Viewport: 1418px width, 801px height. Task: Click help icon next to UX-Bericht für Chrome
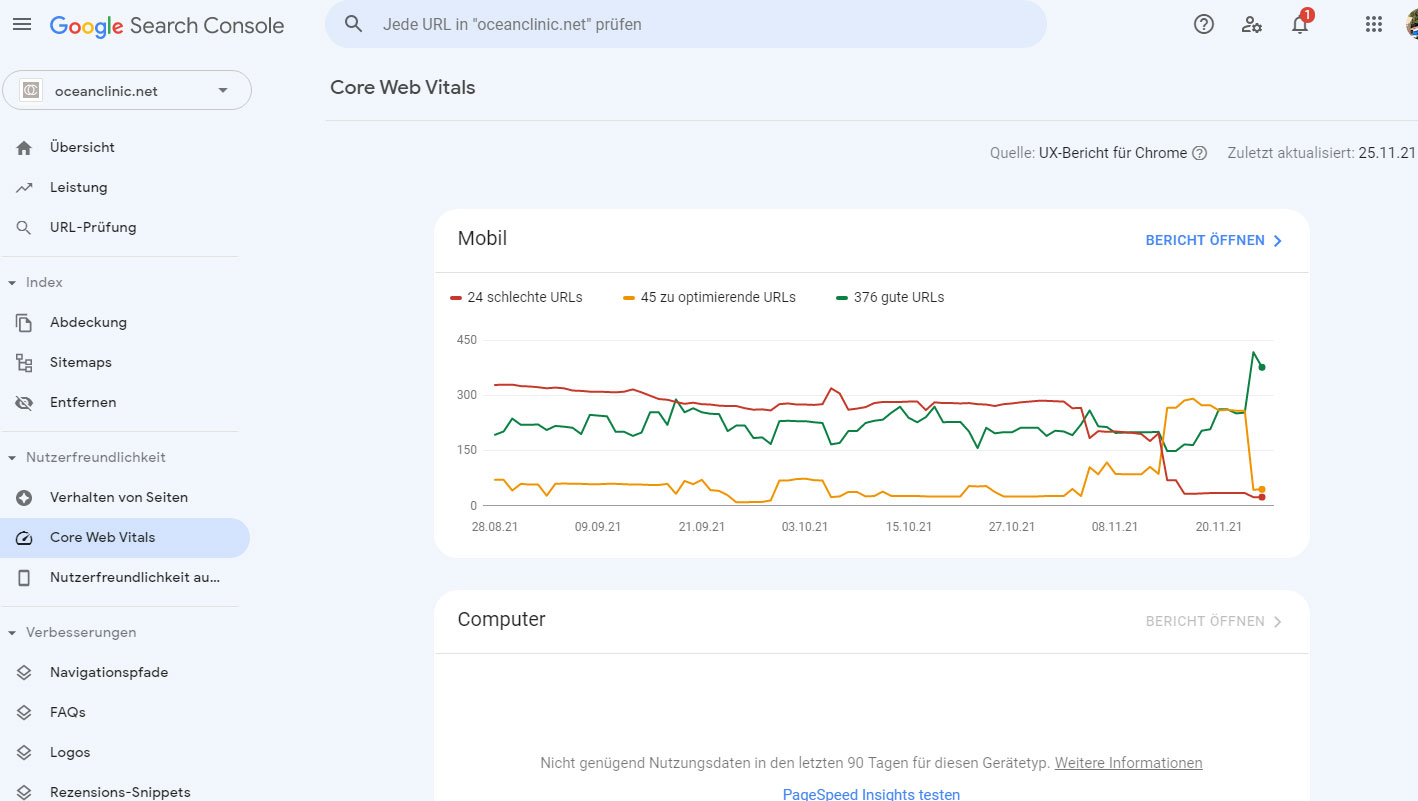[1200, 153]
